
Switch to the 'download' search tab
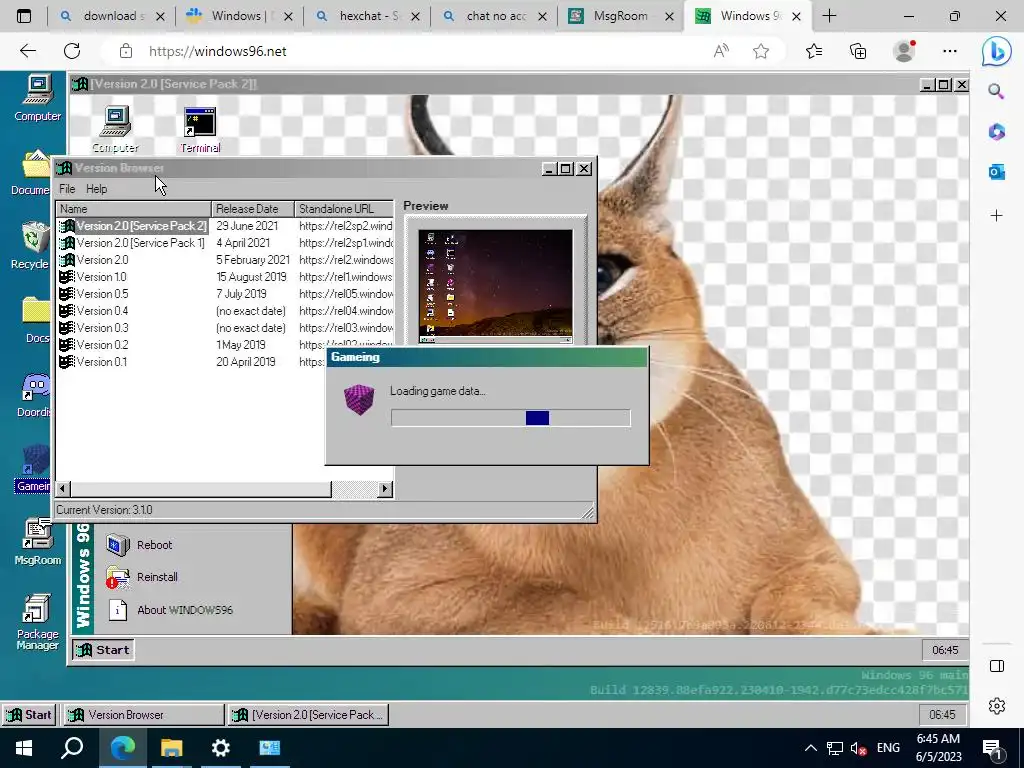point(112,16)
